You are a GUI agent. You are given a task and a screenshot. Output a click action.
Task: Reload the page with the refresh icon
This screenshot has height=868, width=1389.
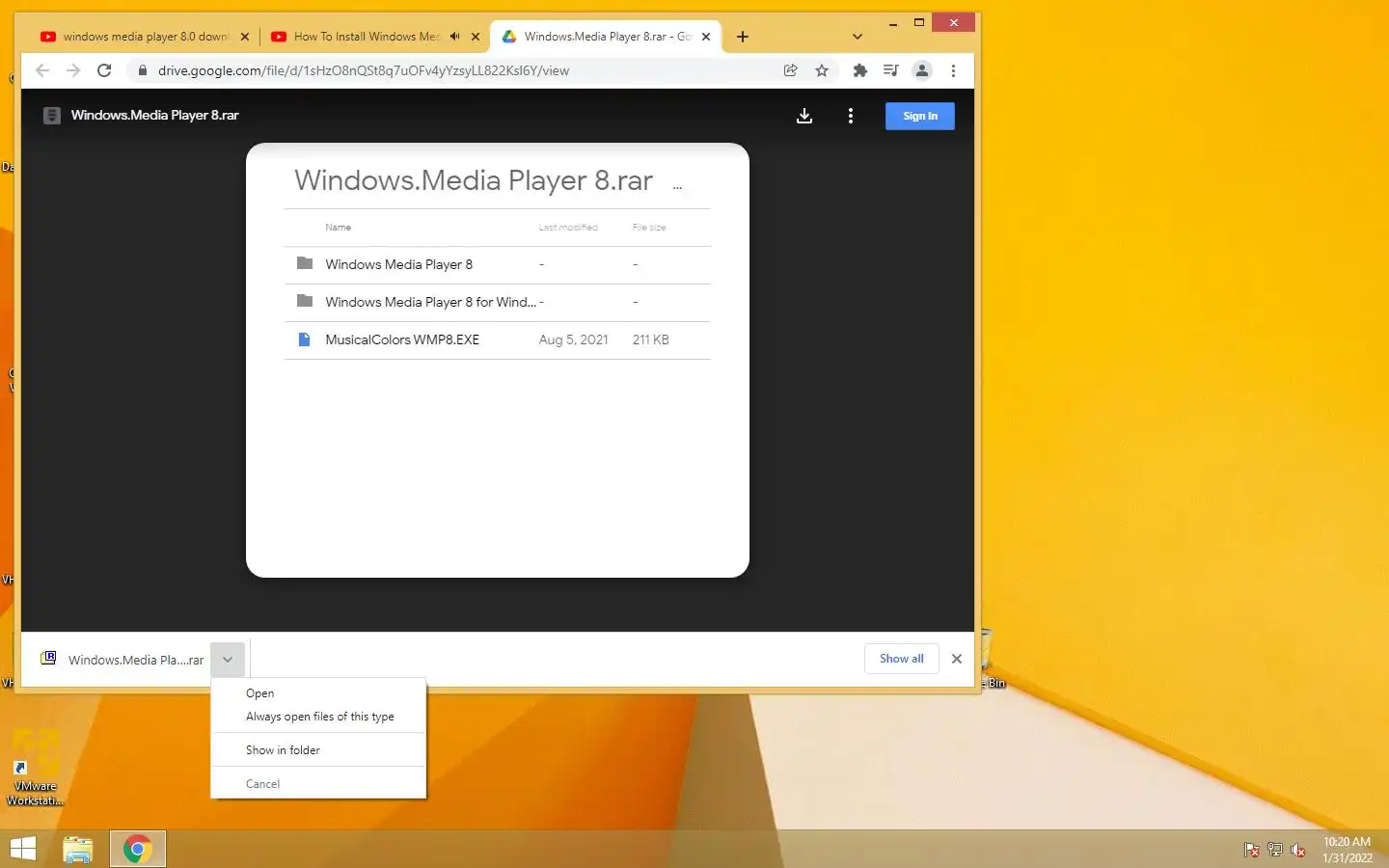point(104,70)
